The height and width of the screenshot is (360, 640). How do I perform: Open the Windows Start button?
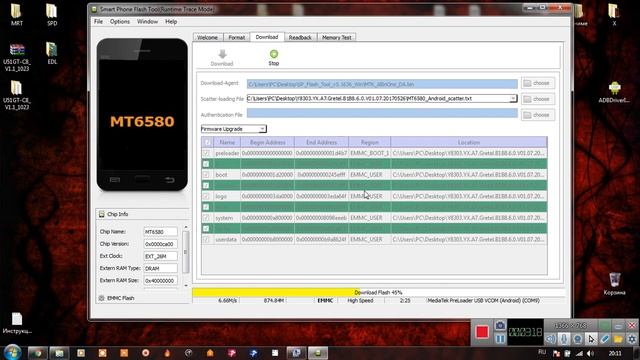(x=12, y=352)
